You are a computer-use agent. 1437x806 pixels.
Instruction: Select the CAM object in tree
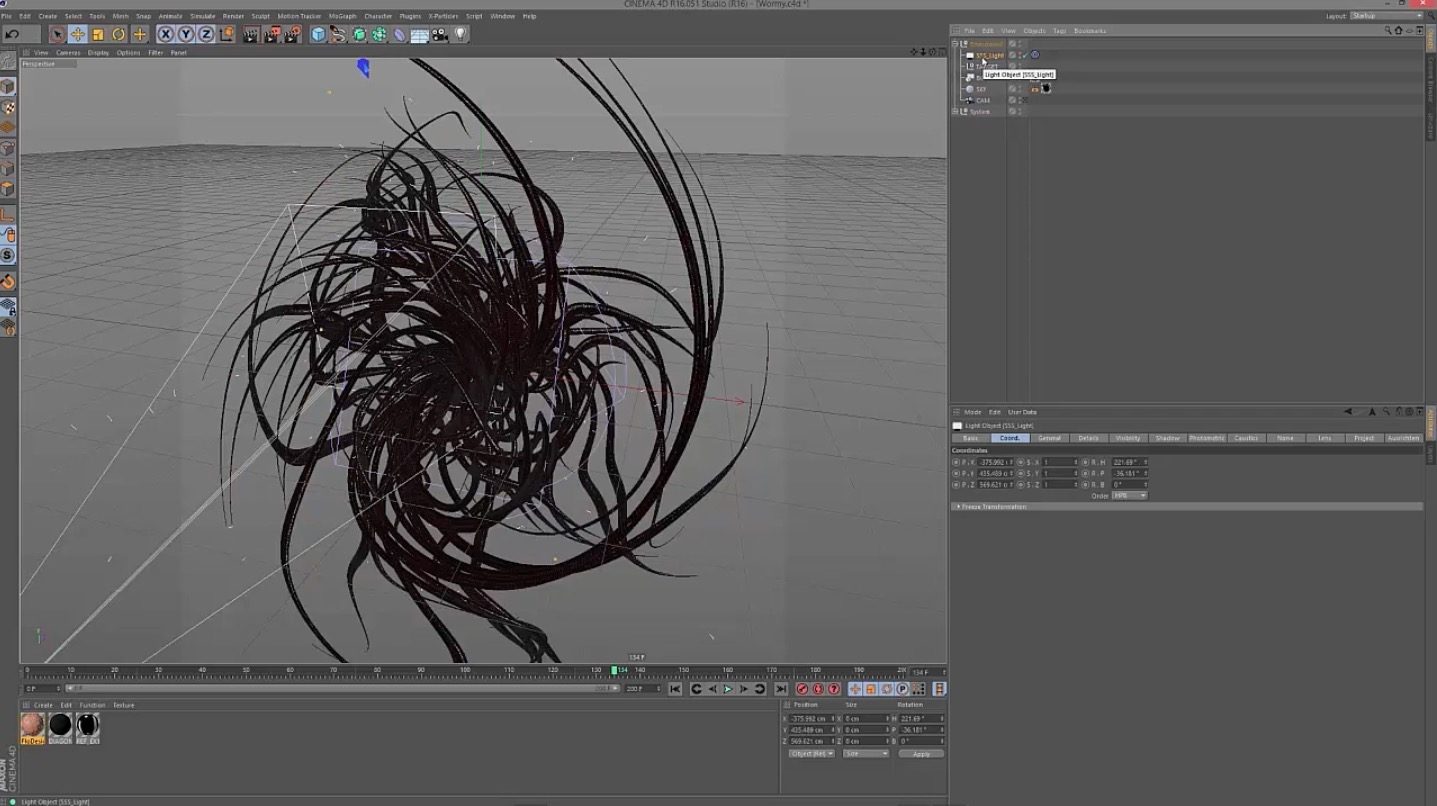pyautogui.click(x=983, y=100)
